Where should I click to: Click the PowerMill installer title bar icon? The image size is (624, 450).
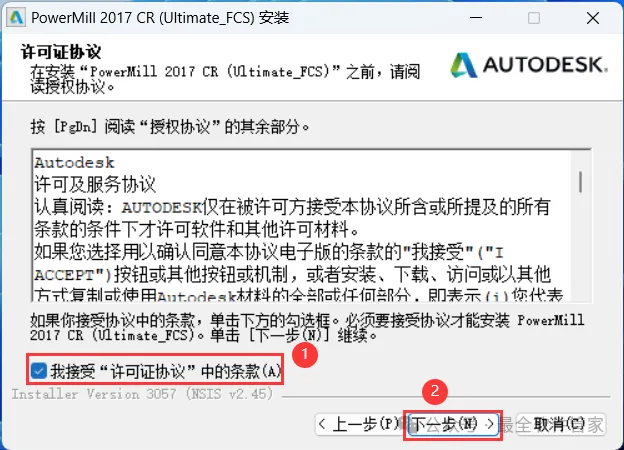(x=16, y=18)
